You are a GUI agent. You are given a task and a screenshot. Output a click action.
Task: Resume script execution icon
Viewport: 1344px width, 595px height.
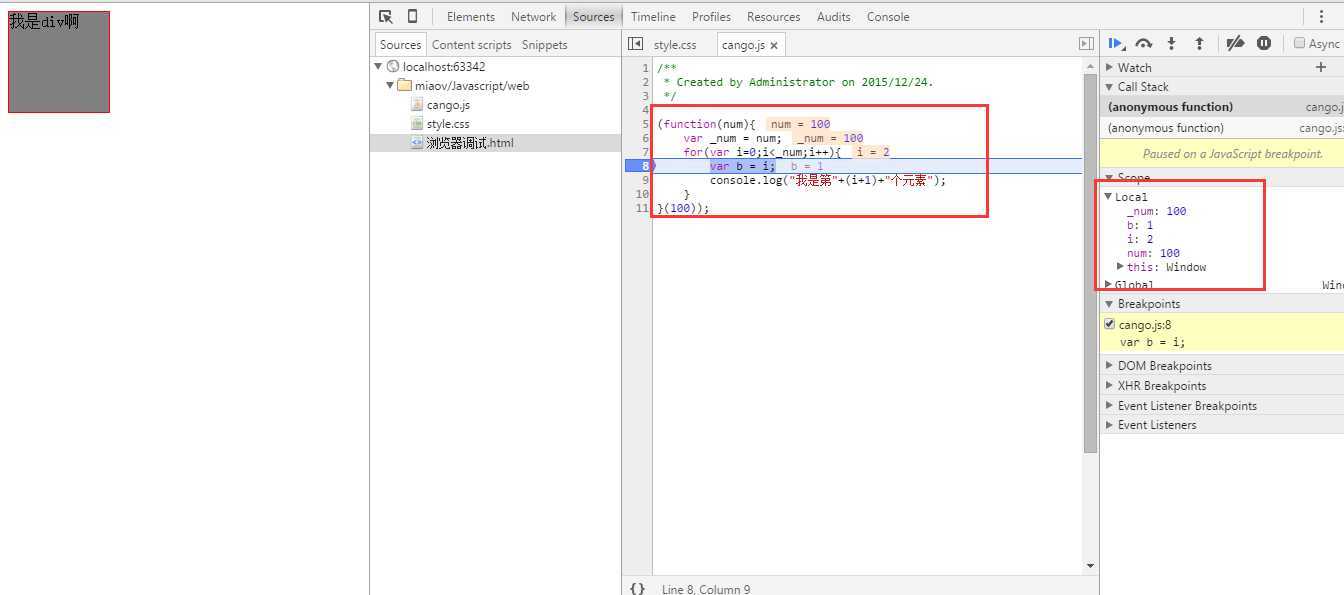(1116, 43)
